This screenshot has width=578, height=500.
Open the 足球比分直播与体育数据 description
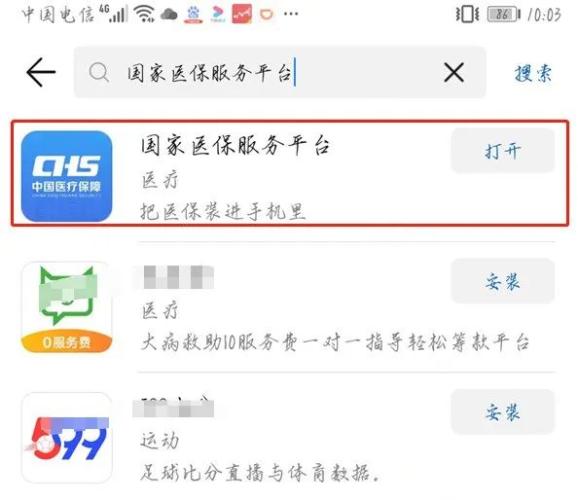[x=260, y=473]
